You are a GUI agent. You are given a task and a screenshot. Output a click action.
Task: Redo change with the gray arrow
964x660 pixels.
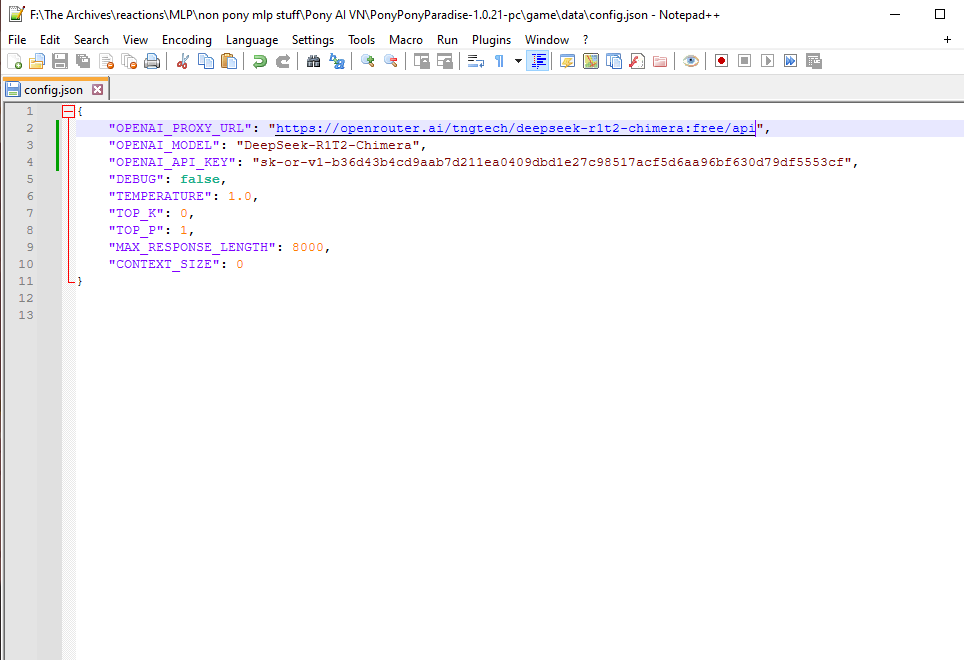[283, 61]
